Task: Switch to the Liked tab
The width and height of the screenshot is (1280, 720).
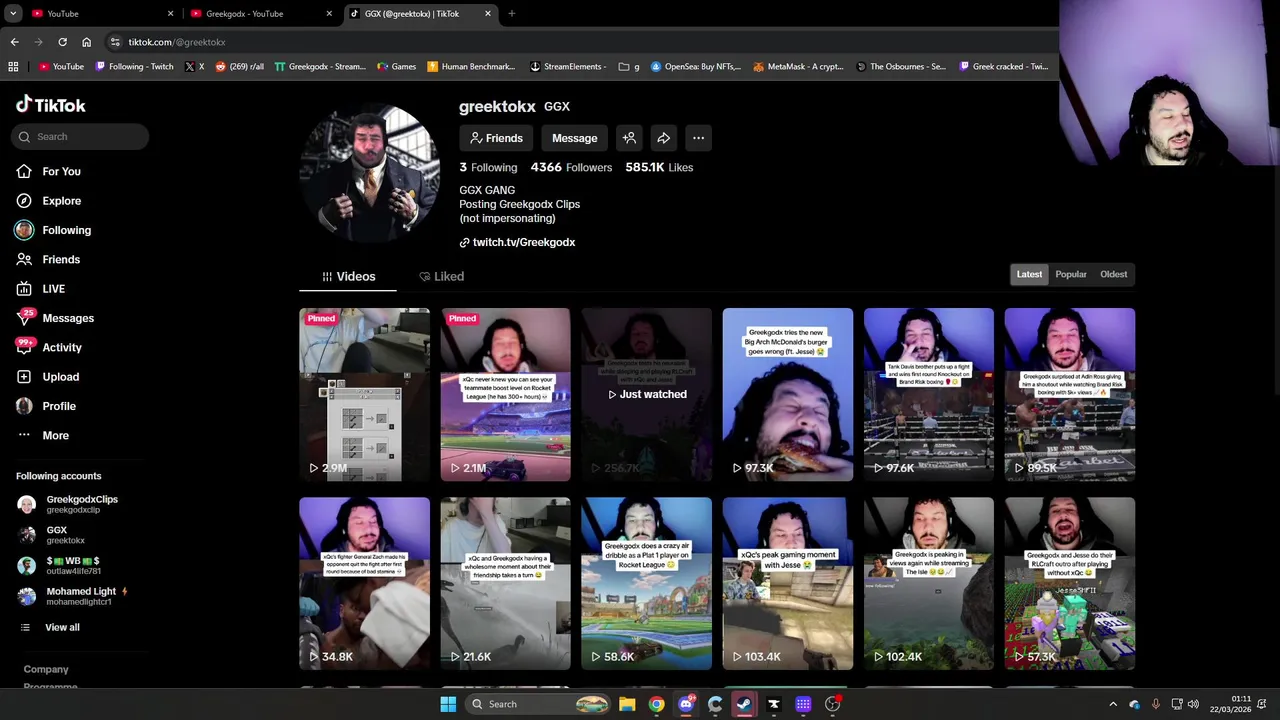Action: click(x=441, y=276)
